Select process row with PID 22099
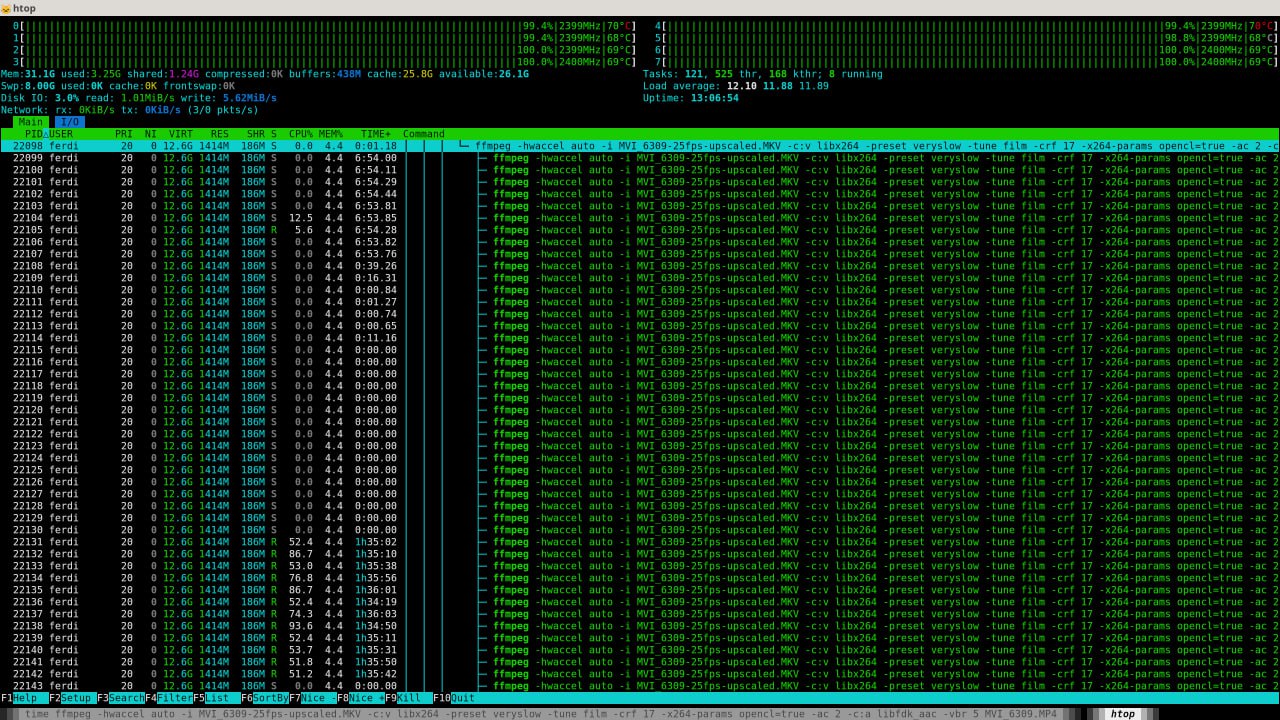 640,158
